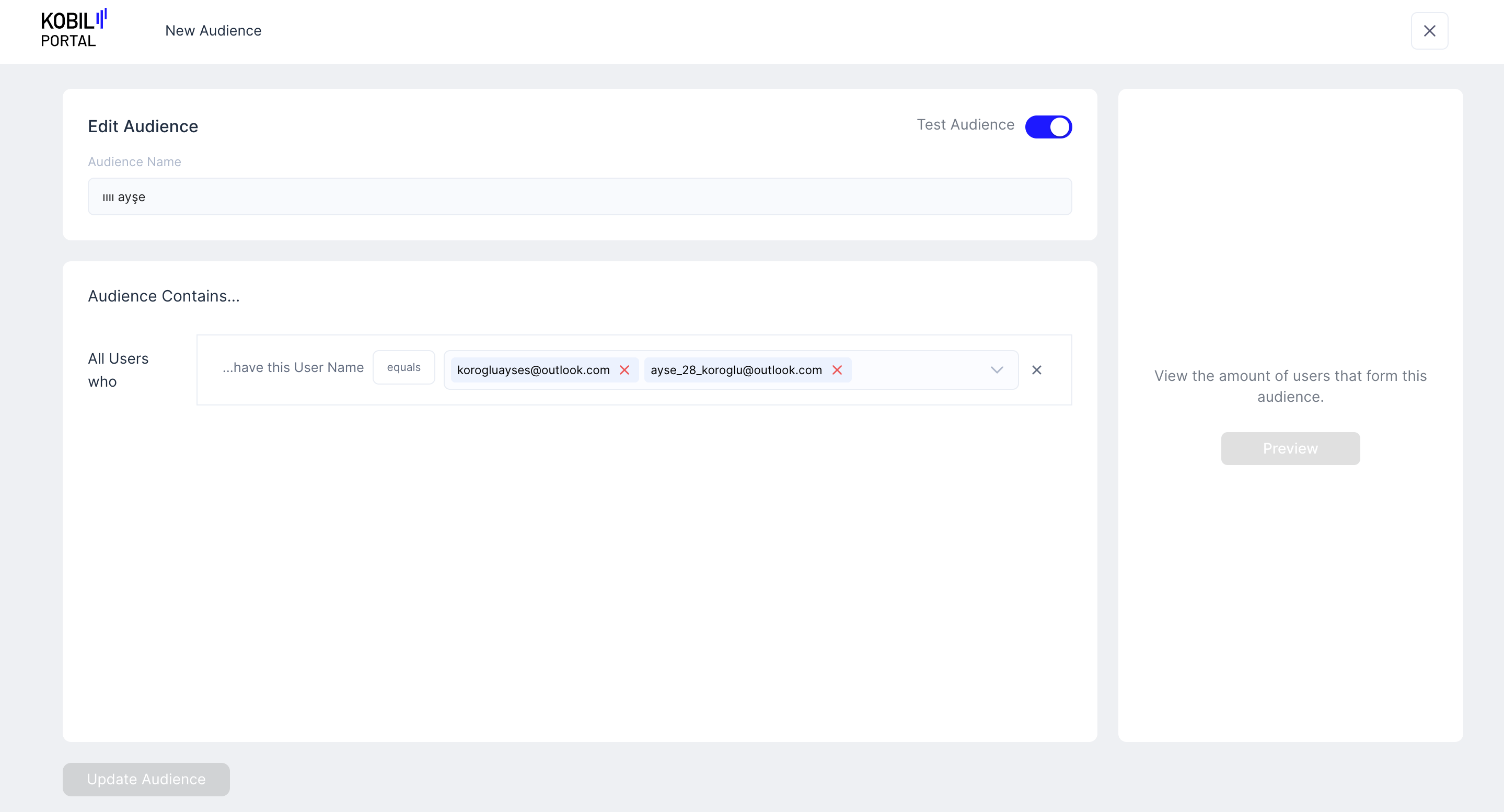Click the Update Audience button

click(146, 779)
